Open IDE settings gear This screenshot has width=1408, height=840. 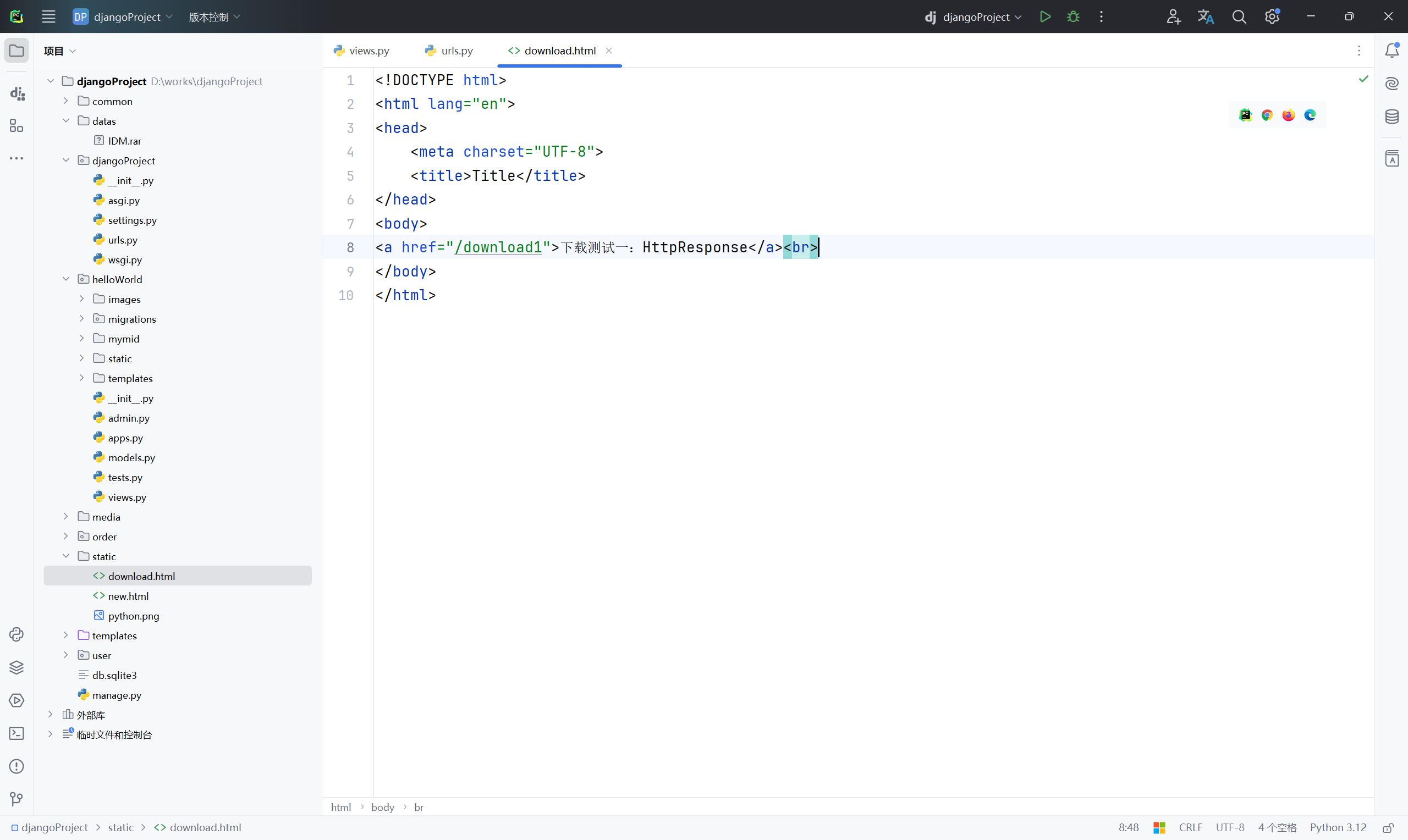click(1272, 16)
